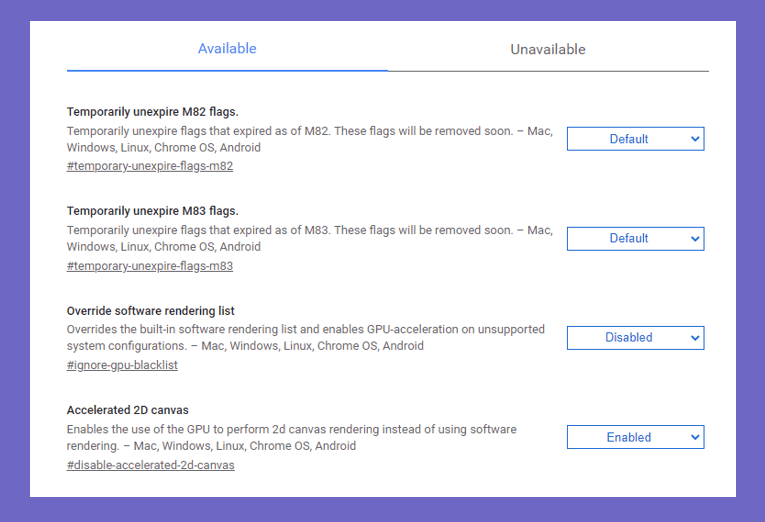
Task: Click the Temporarily unexpire M82 flags title
Action: click(153, 112)
